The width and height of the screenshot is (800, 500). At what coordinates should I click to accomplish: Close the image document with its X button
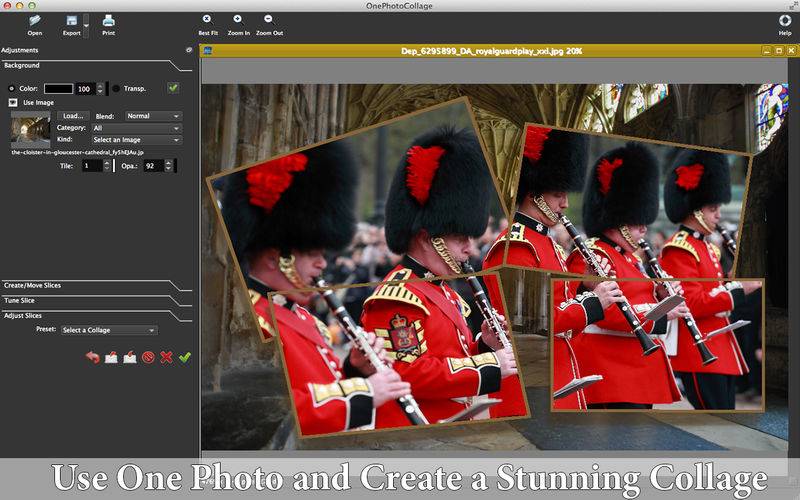[791, 51]
